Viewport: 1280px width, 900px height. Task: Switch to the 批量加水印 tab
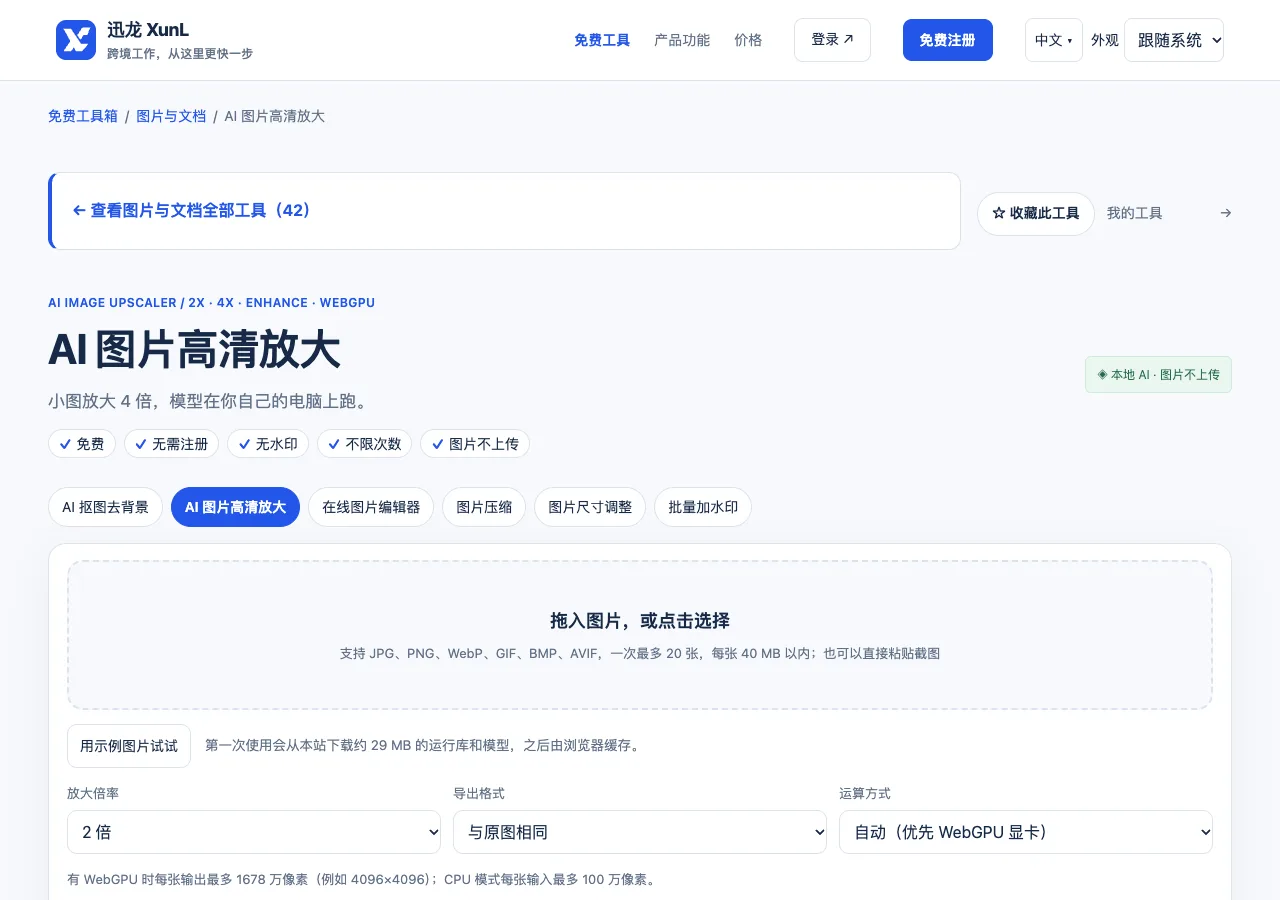click(x=703, y=507)
